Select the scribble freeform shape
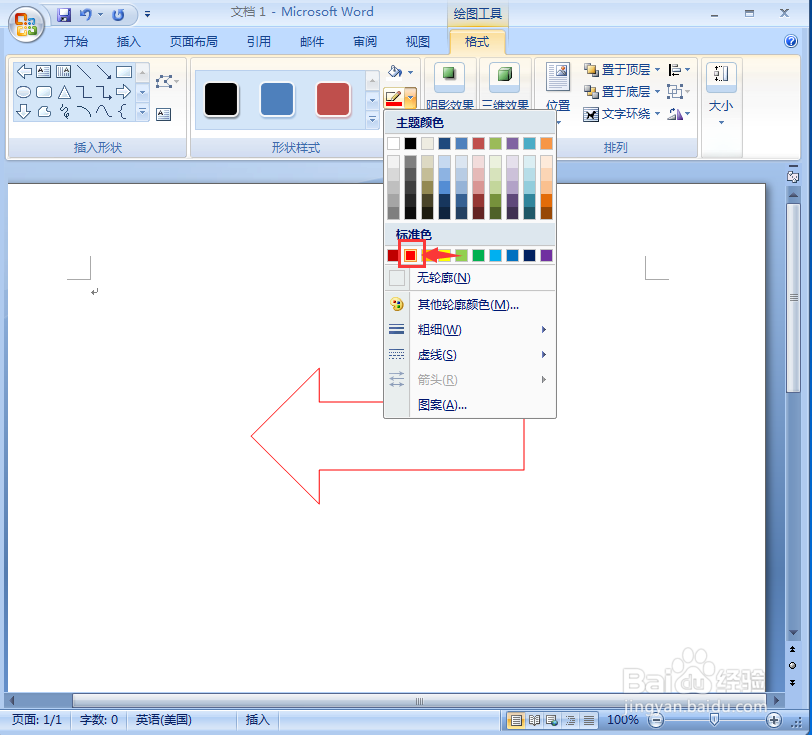This screenshot has width=812, height=735. 64,111
